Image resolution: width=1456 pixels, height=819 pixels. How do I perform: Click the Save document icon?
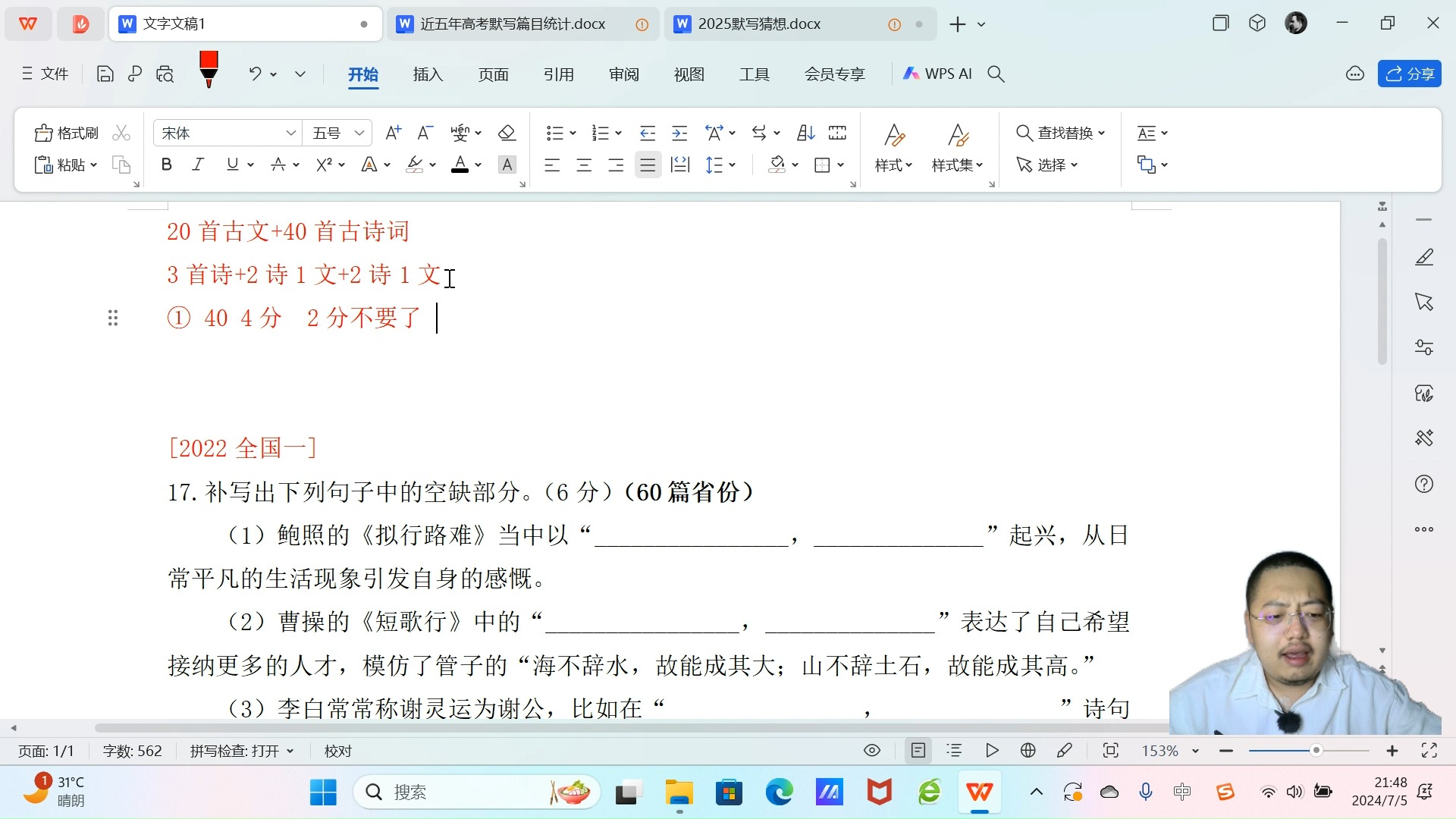point(105,74)
